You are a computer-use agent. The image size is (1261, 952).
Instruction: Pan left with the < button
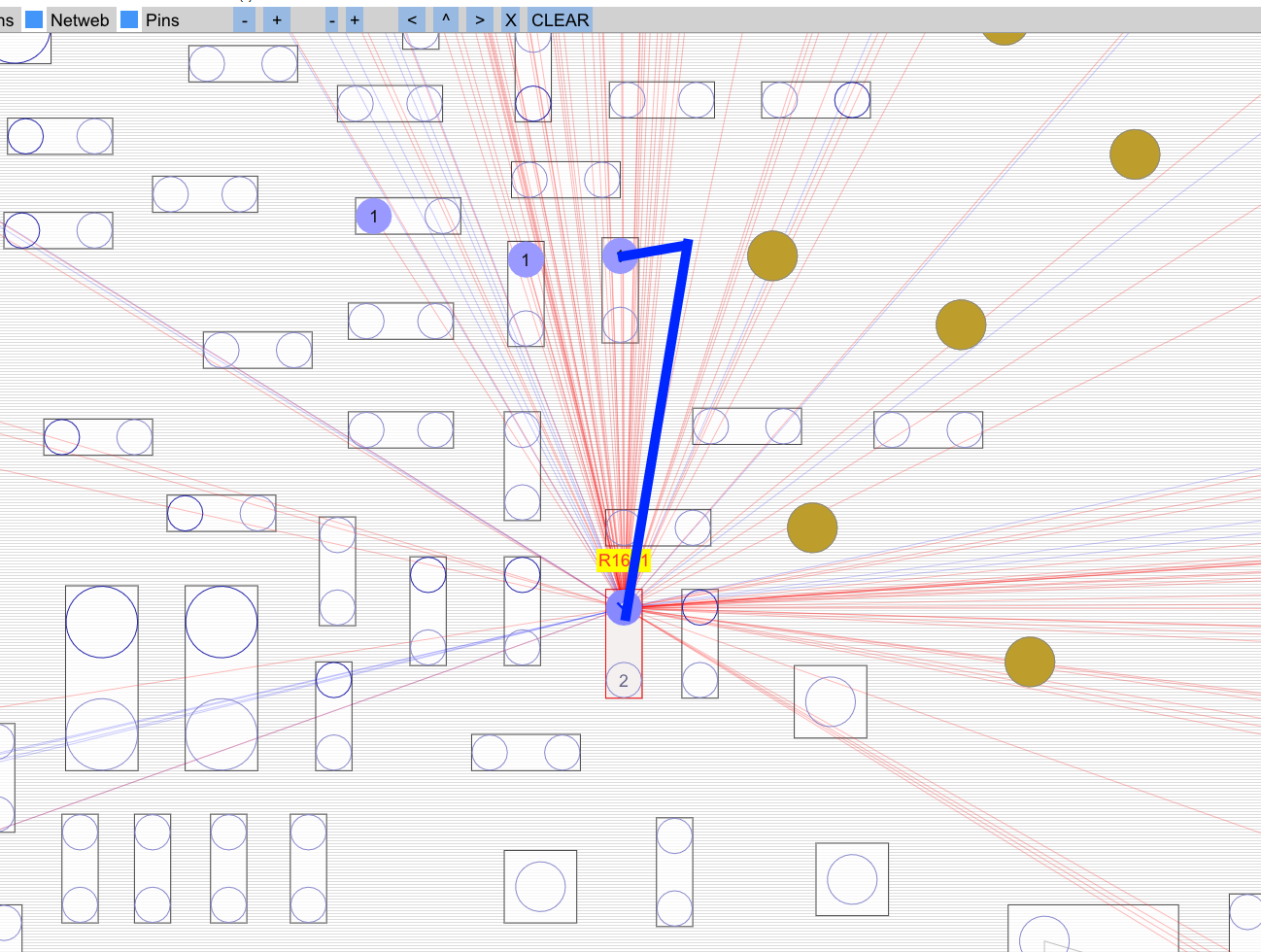(412, 20)
